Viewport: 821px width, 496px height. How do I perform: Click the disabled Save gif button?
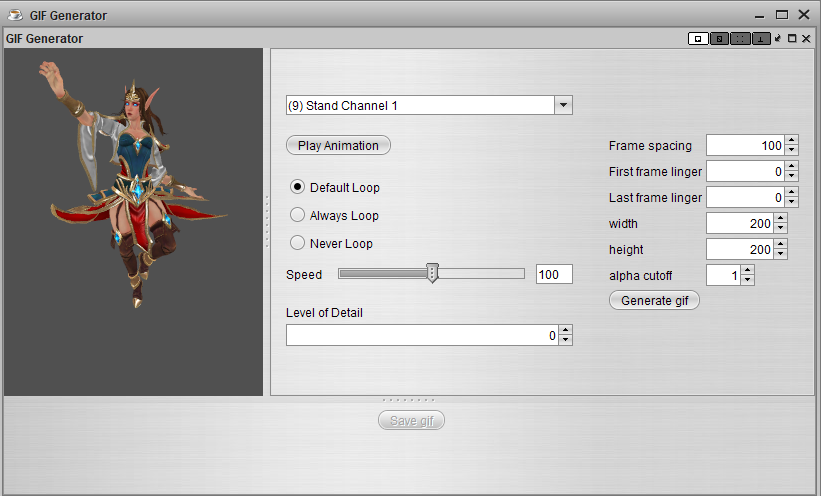click(x=412, y=421)
